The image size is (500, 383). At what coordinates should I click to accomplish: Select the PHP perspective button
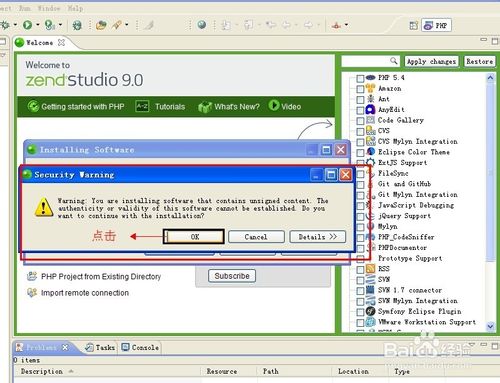436,25
